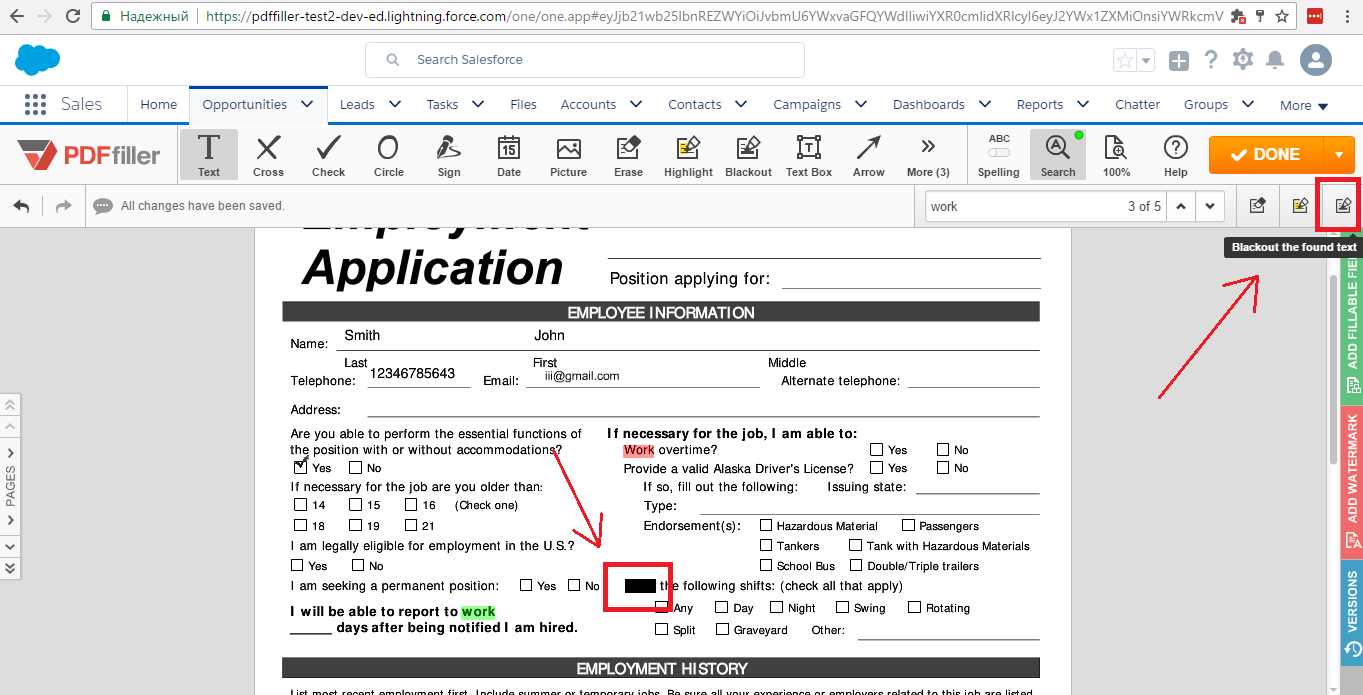The width and height of the screenshot is (1363, 695).
Task: Check the Tankers endorsement box
Action: click(766, 545)
